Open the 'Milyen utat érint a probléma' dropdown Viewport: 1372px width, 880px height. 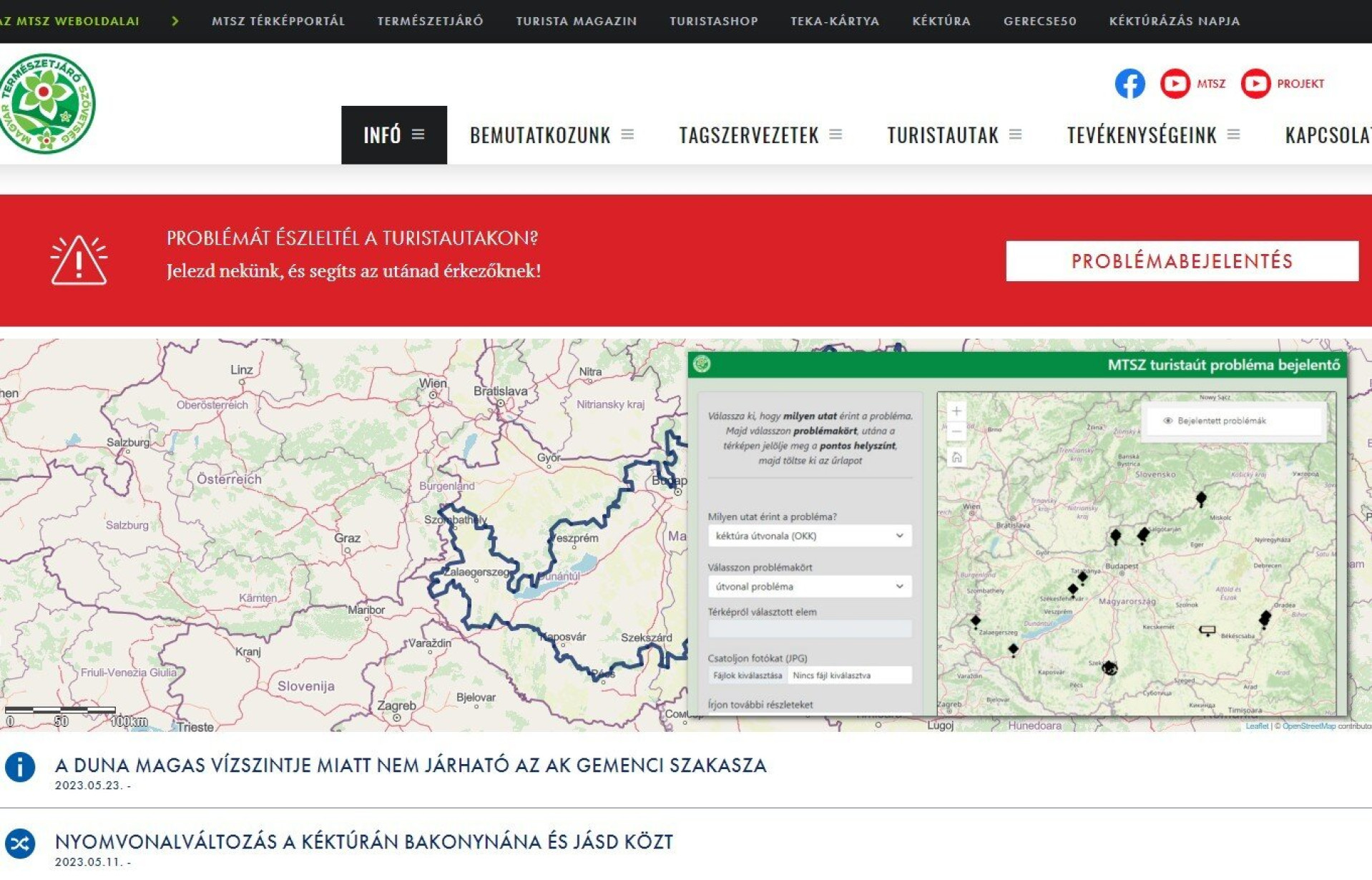[x=810, y=536]
